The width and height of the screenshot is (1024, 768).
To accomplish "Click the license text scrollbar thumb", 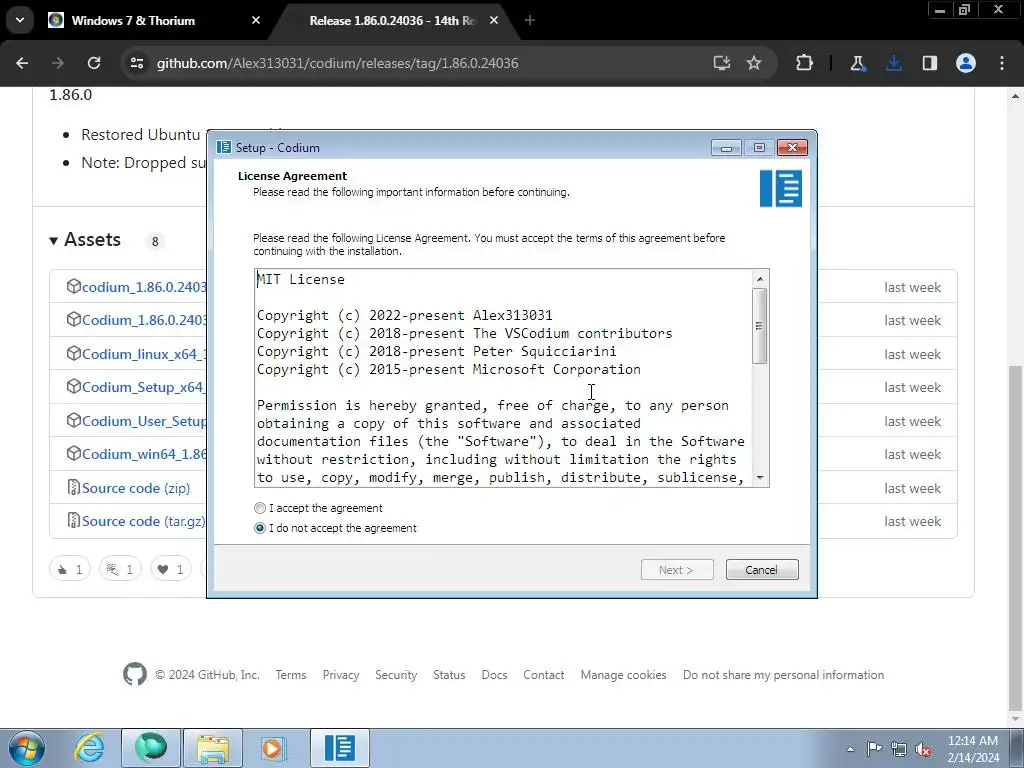I will (760, 326).
